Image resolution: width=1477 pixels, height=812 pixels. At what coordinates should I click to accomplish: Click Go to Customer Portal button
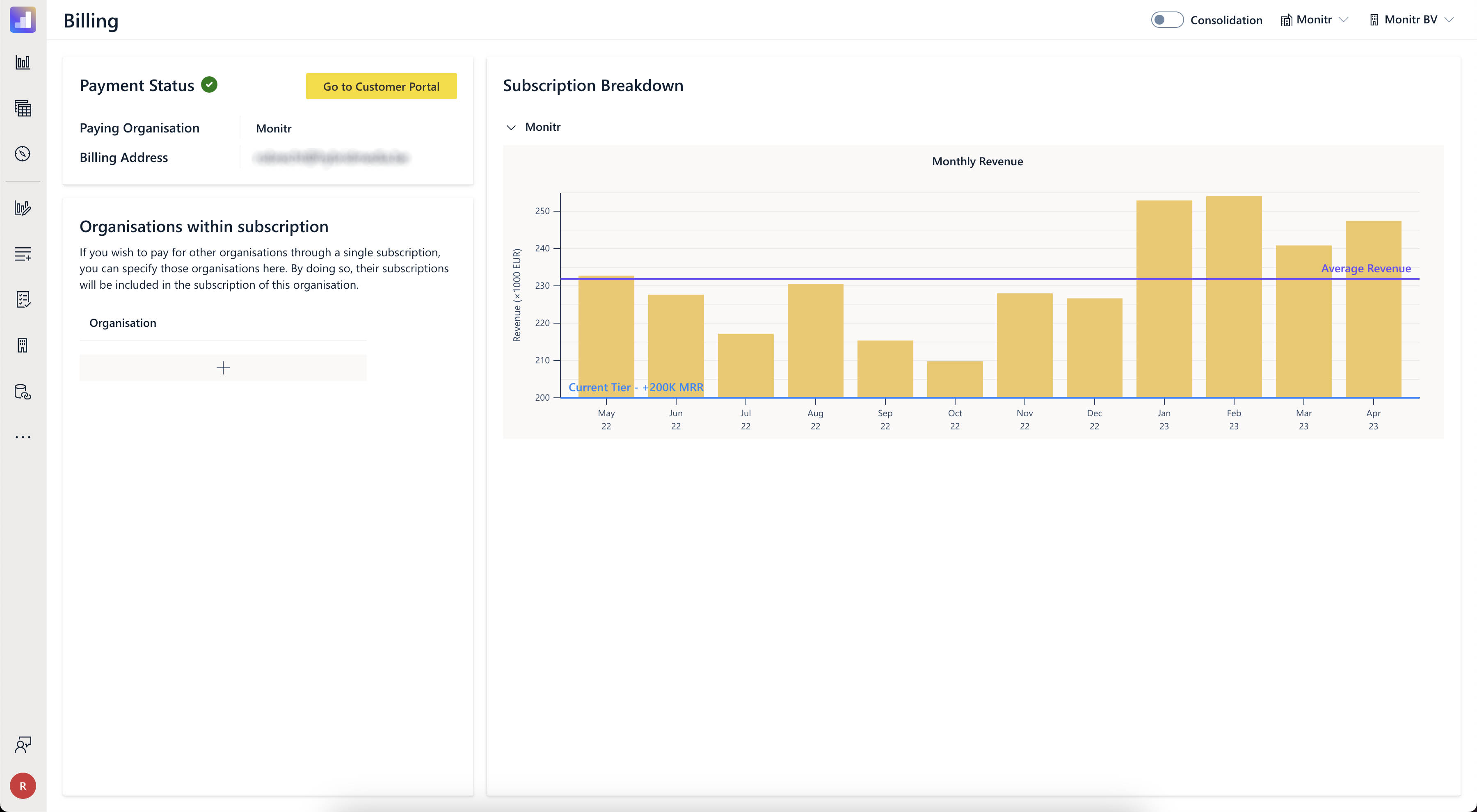pos(381,87)
